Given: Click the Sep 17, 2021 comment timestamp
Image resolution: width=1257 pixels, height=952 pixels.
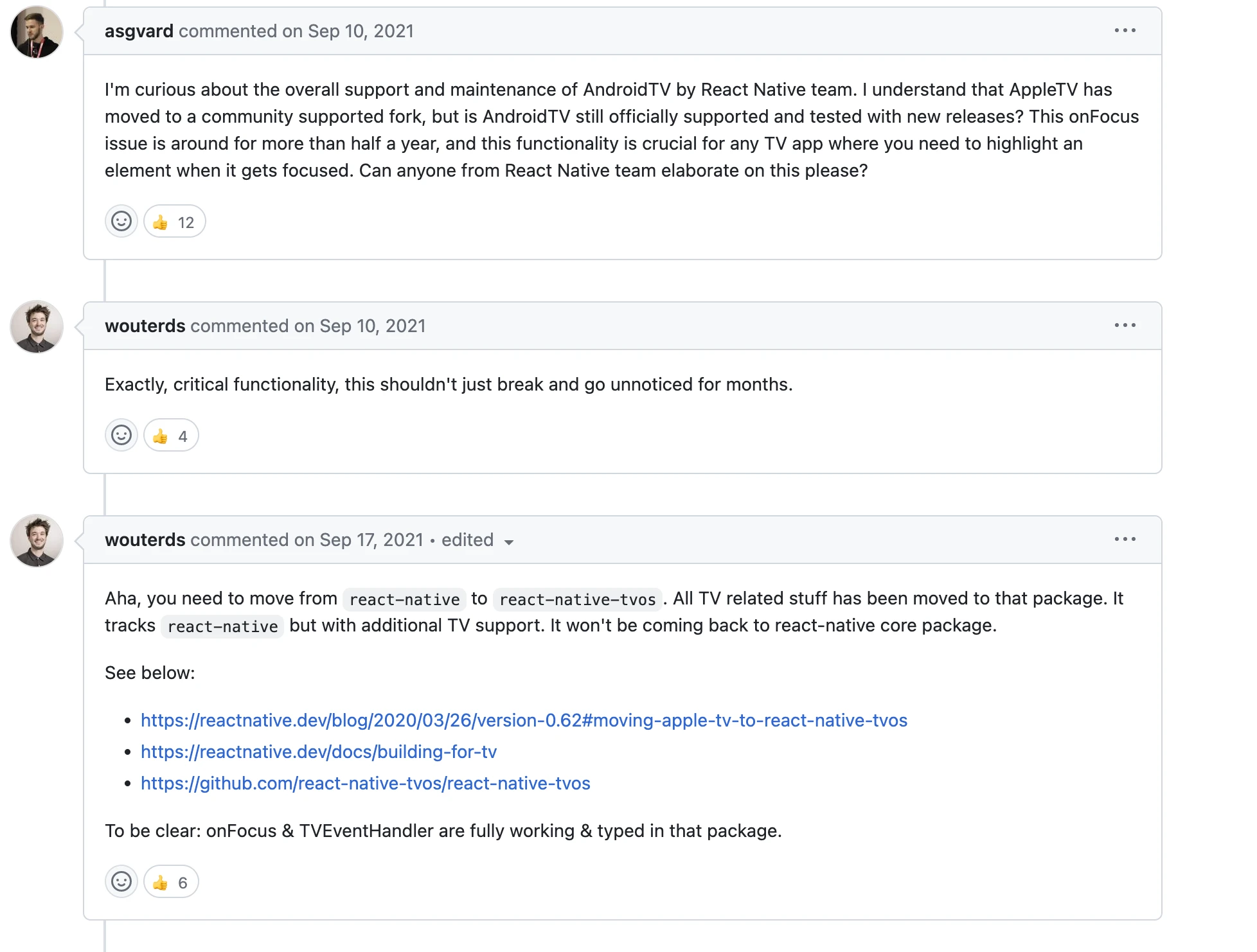Looking at the screenshot, I should [x=371, y=540].
